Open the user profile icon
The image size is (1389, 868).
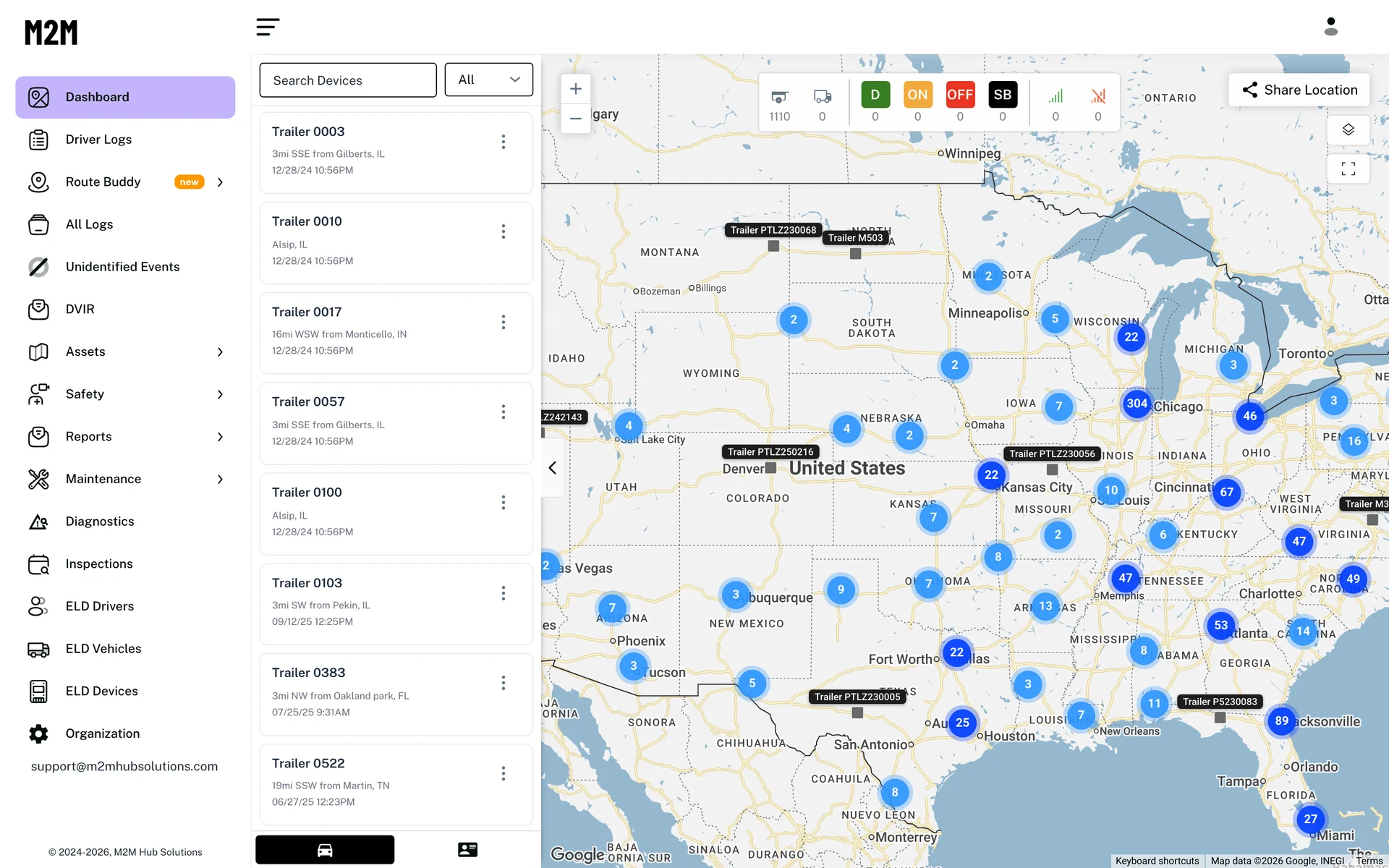point(1330,27)
